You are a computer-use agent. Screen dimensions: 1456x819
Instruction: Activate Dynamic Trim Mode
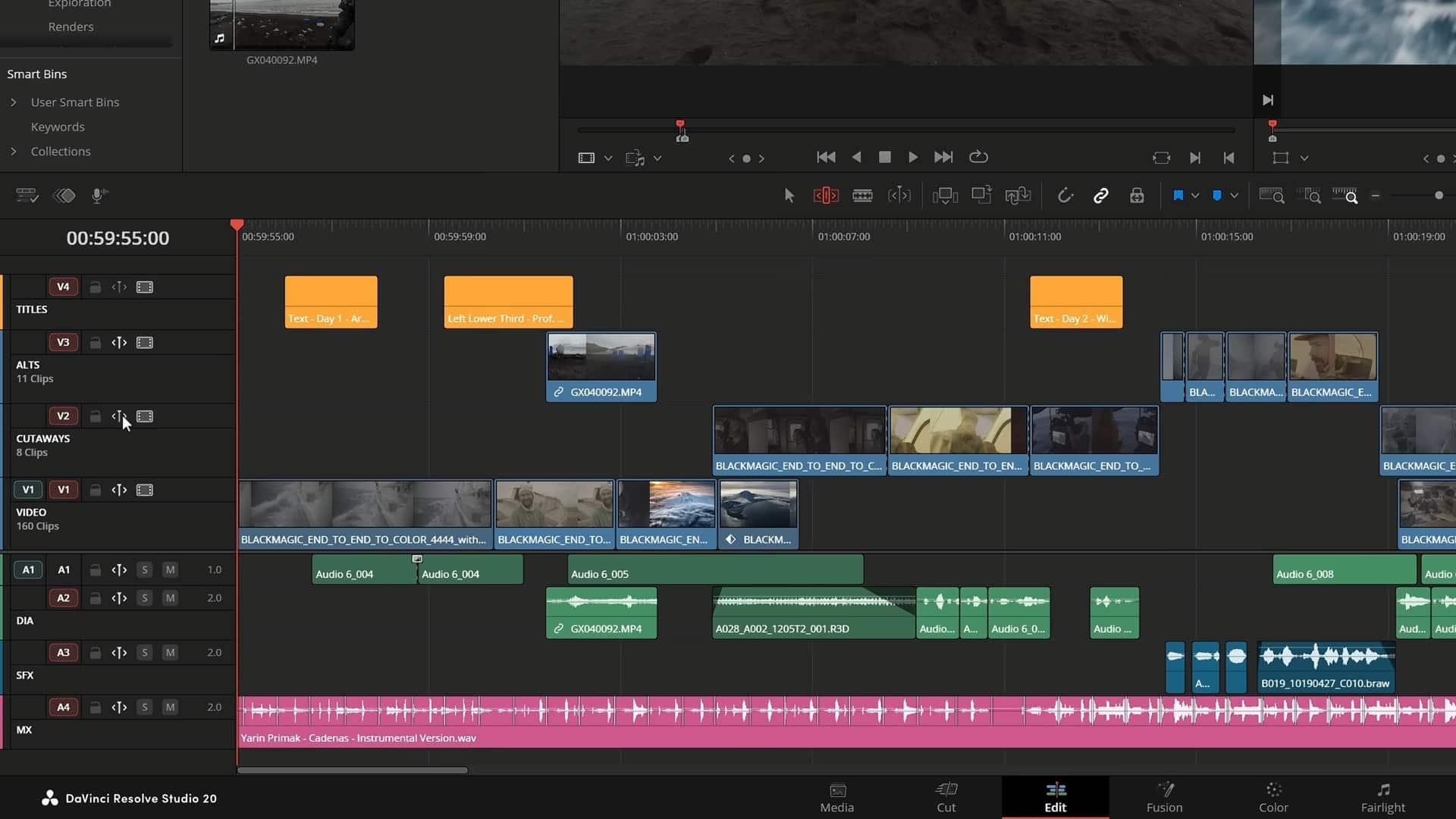tap(899, 195)
